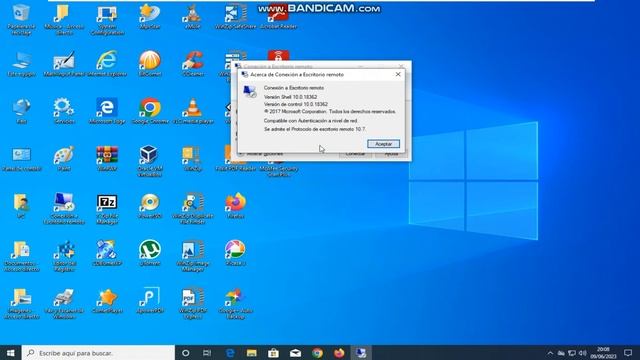Open the VLC media player shortcut
640x360 pixels.
[x=193, y=111]
